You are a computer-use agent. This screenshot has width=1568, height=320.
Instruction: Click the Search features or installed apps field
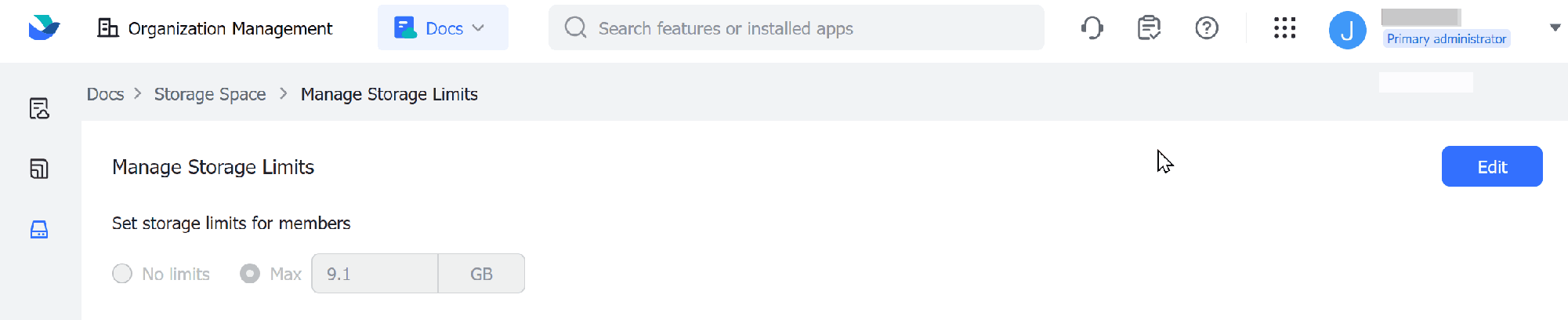(796, 28)
